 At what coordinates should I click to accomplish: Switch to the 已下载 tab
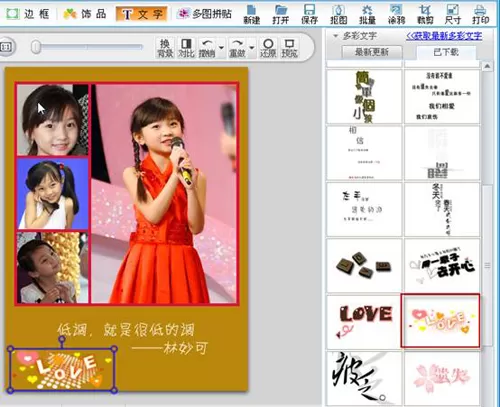click(446, 52)
